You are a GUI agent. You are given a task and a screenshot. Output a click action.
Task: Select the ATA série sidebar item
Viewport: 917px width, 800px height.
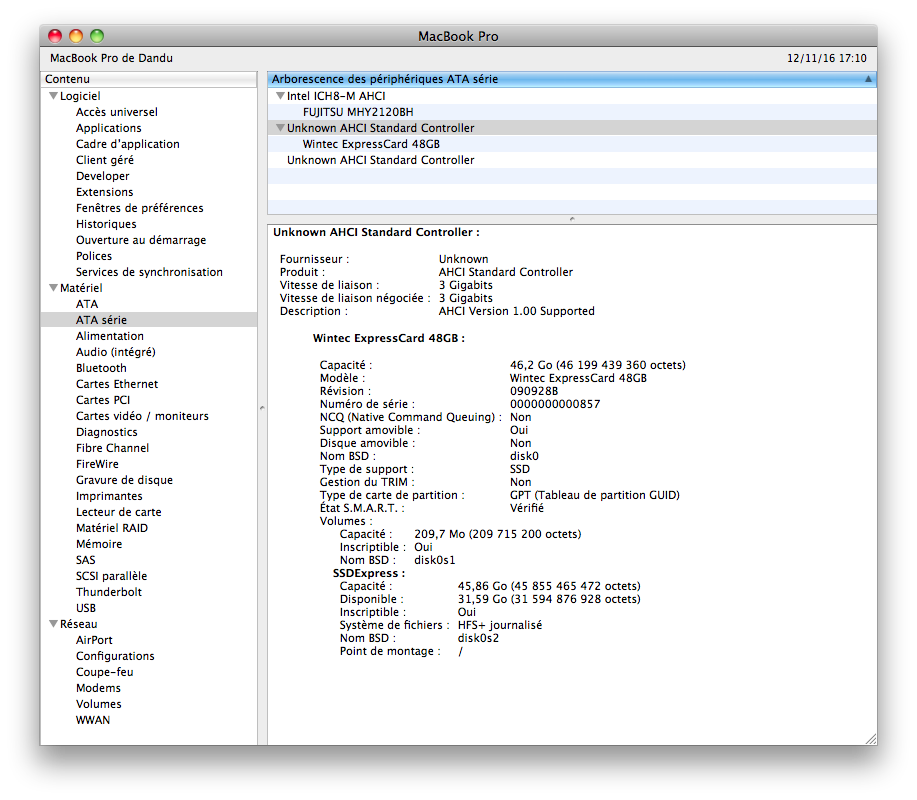pos(149,320)
